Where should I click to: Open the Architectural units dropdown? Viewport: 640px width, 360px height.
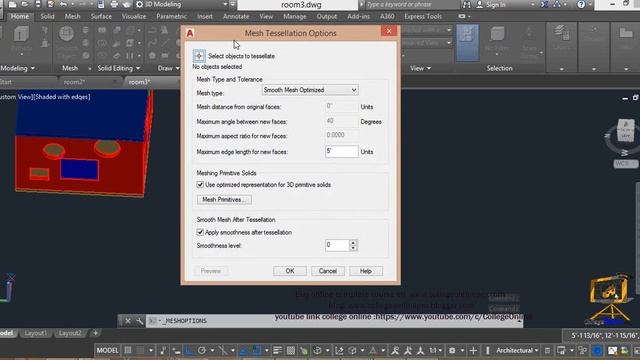pyautogui.click(x=517, y=350)
